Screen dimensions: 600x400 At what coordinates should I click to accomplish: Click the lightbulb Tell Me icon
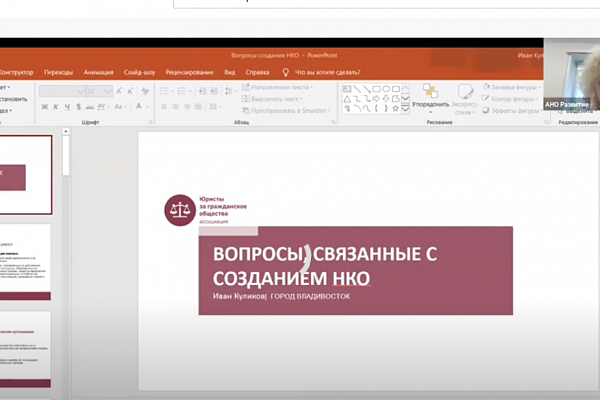pos(285,72)
